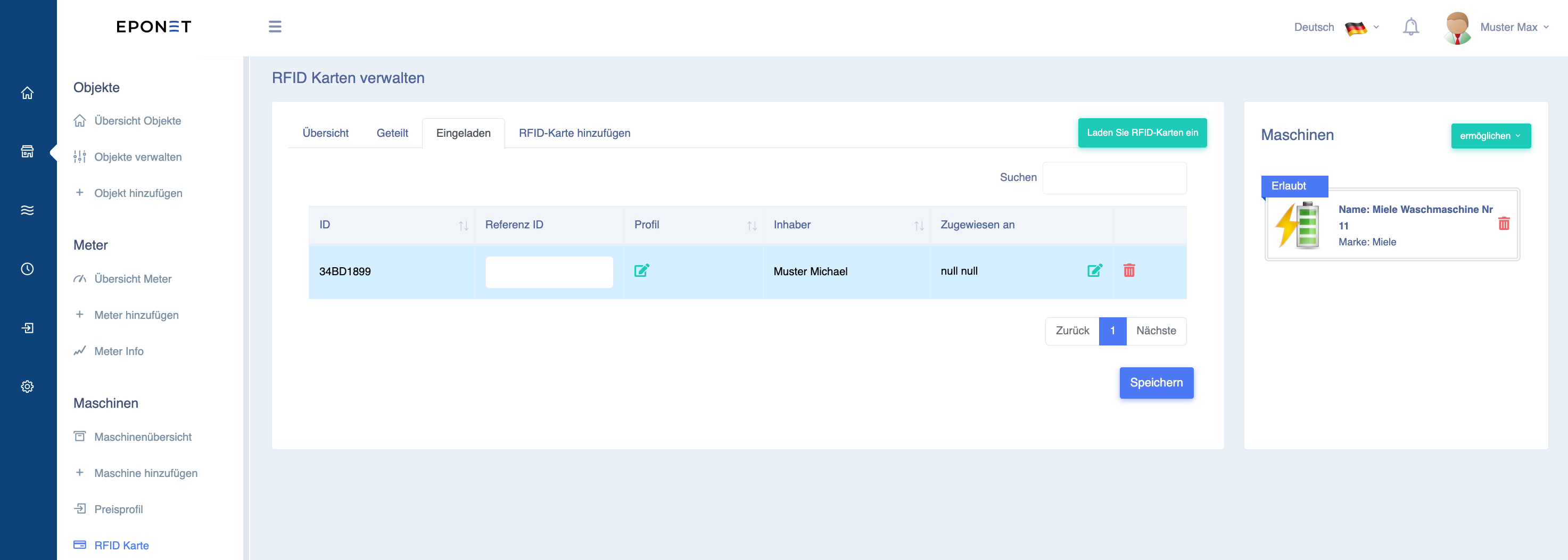Switch to the Übersicht tab
Image resolution: width=1568 pixels, height=560 pixels.
point(326,133)
